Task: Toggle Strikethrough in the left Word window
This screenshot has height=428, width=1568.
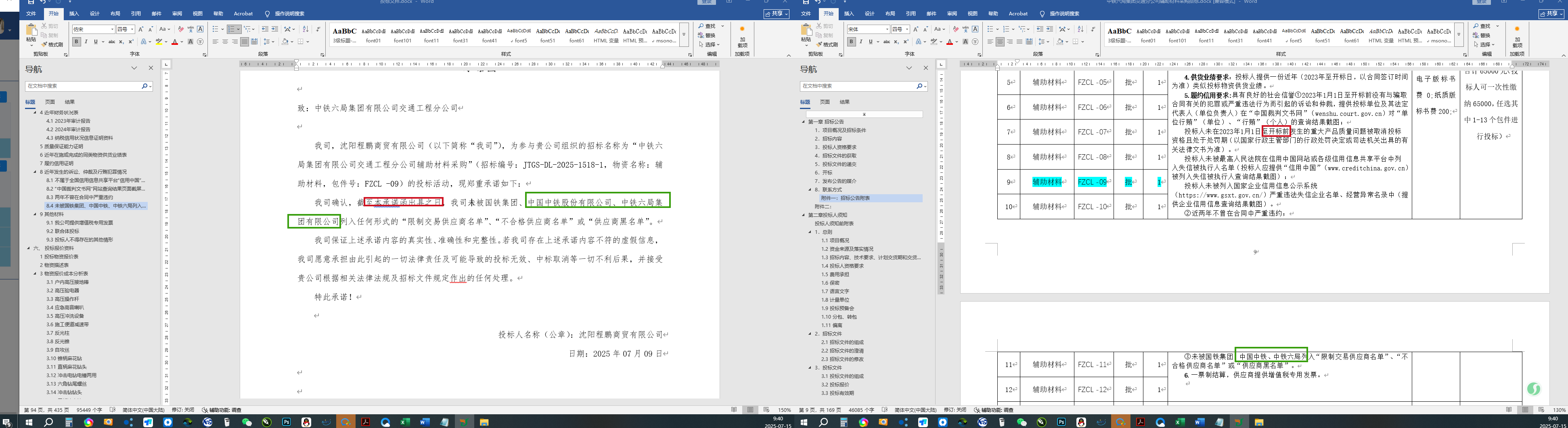Action: click(111, 42)
